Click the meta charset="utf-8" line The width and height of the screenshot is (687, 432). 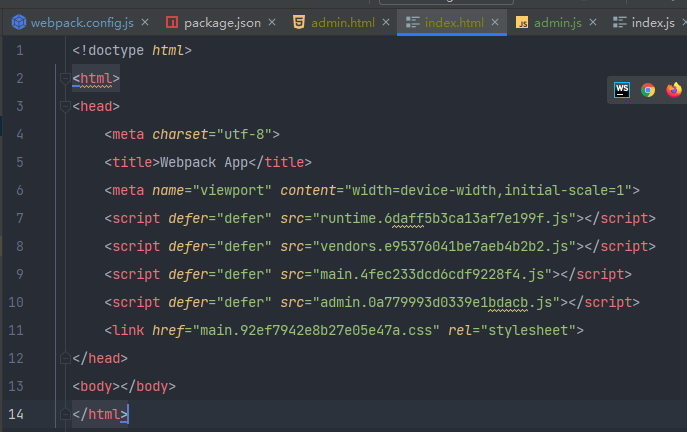click(x=192, y=135)
